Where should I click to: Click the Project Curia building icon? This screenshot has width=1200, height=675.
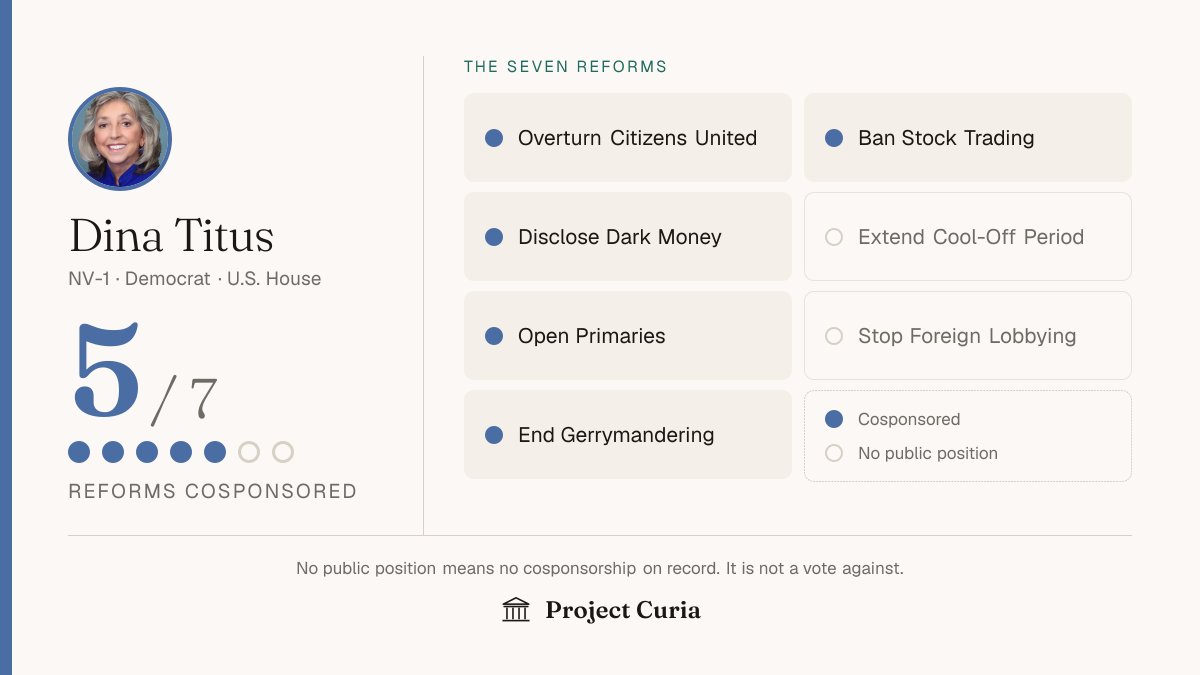(x=516, y=610)
